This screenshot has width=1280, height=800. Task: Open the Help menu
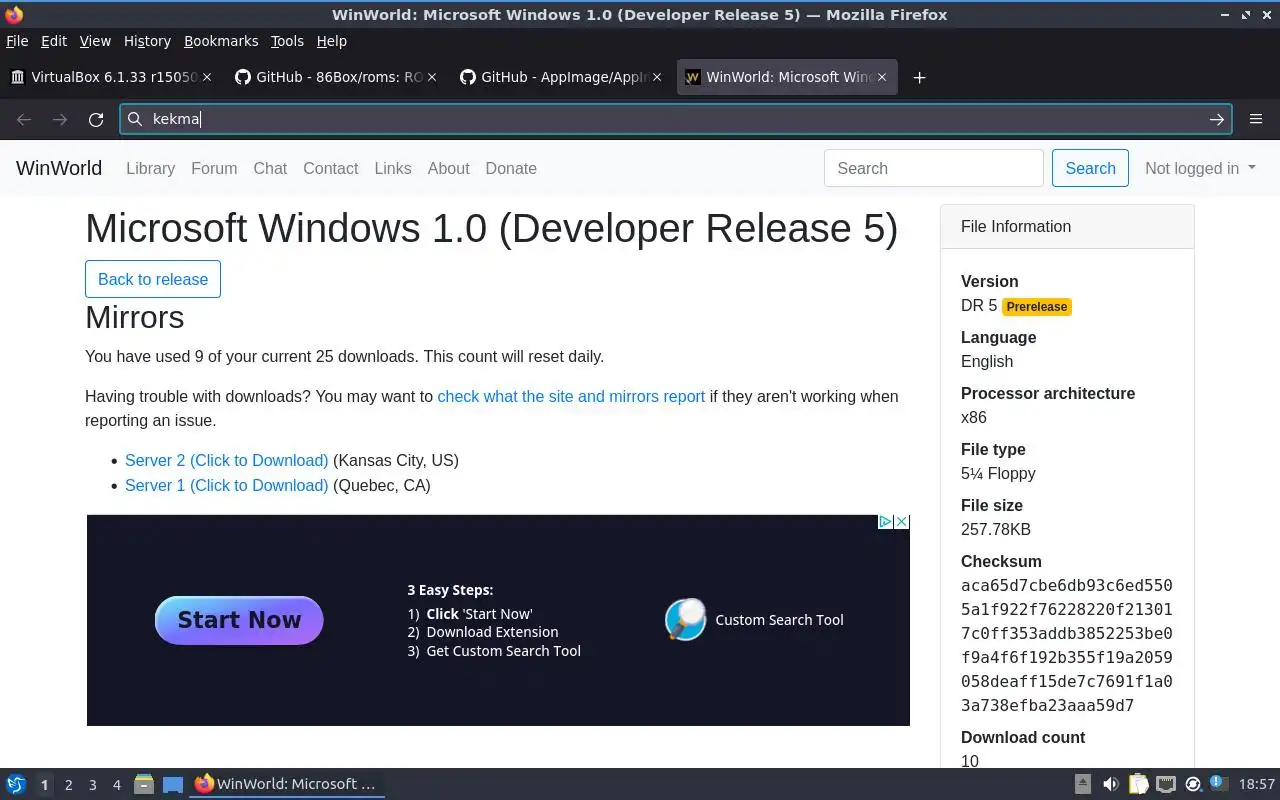[332, 41]
